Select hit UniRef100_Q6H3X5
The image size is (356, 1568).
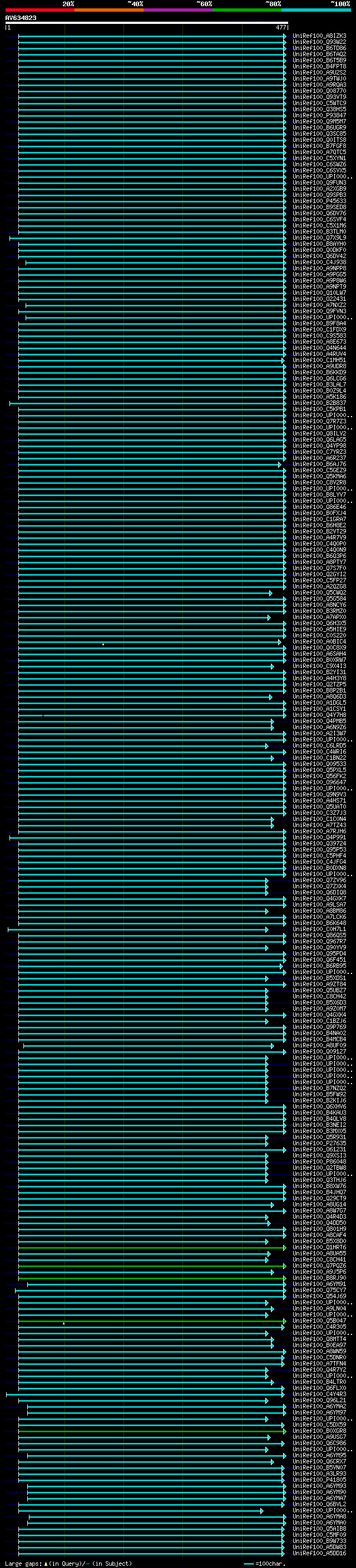click(319, 623)
